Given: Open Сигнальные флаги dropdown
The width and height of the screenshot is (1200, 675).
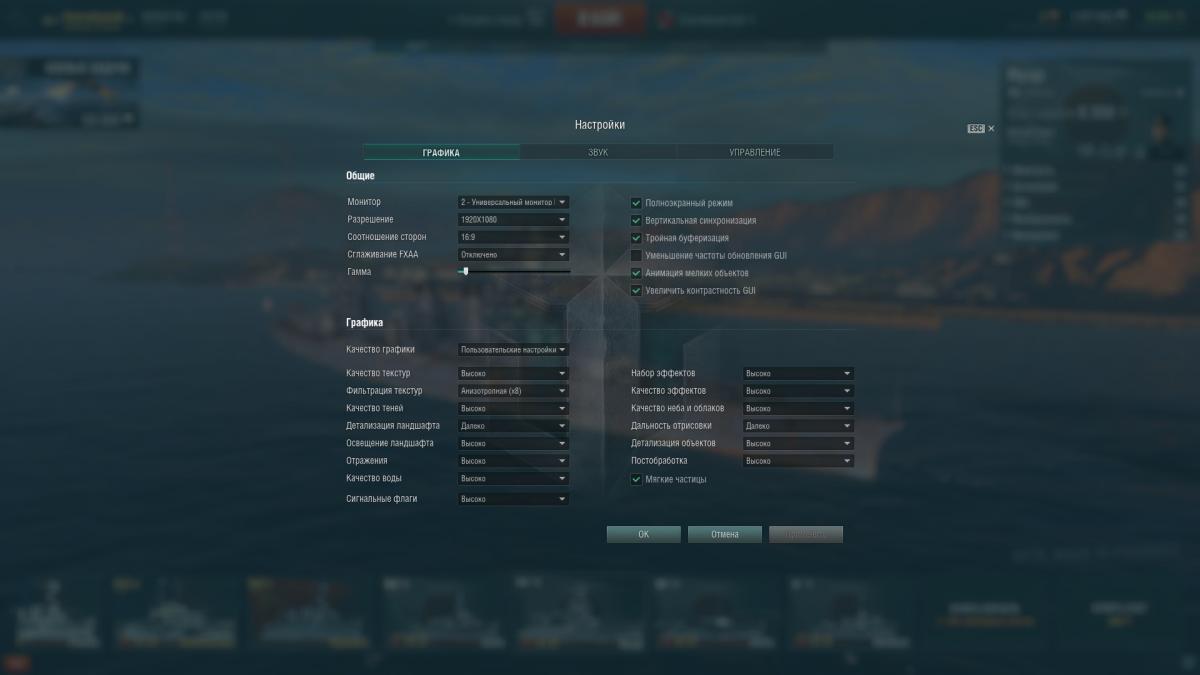Looking at the screenshot, I should pos(513,498).
